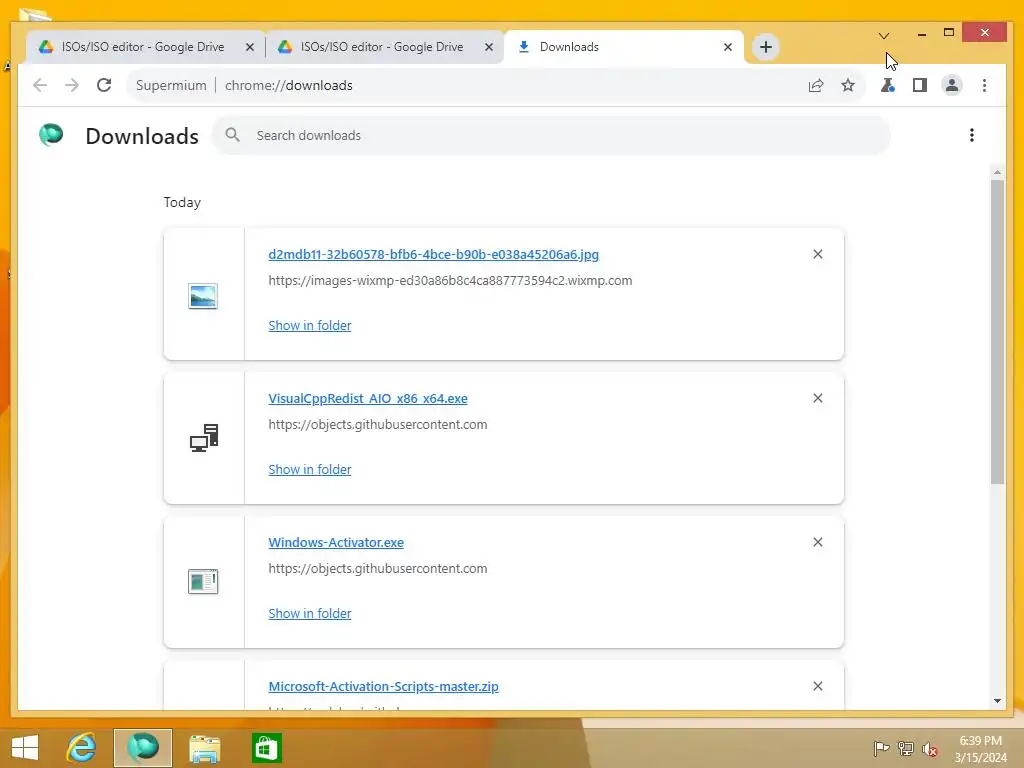
Task: Click the Today date heading
Action: [182, 202]
